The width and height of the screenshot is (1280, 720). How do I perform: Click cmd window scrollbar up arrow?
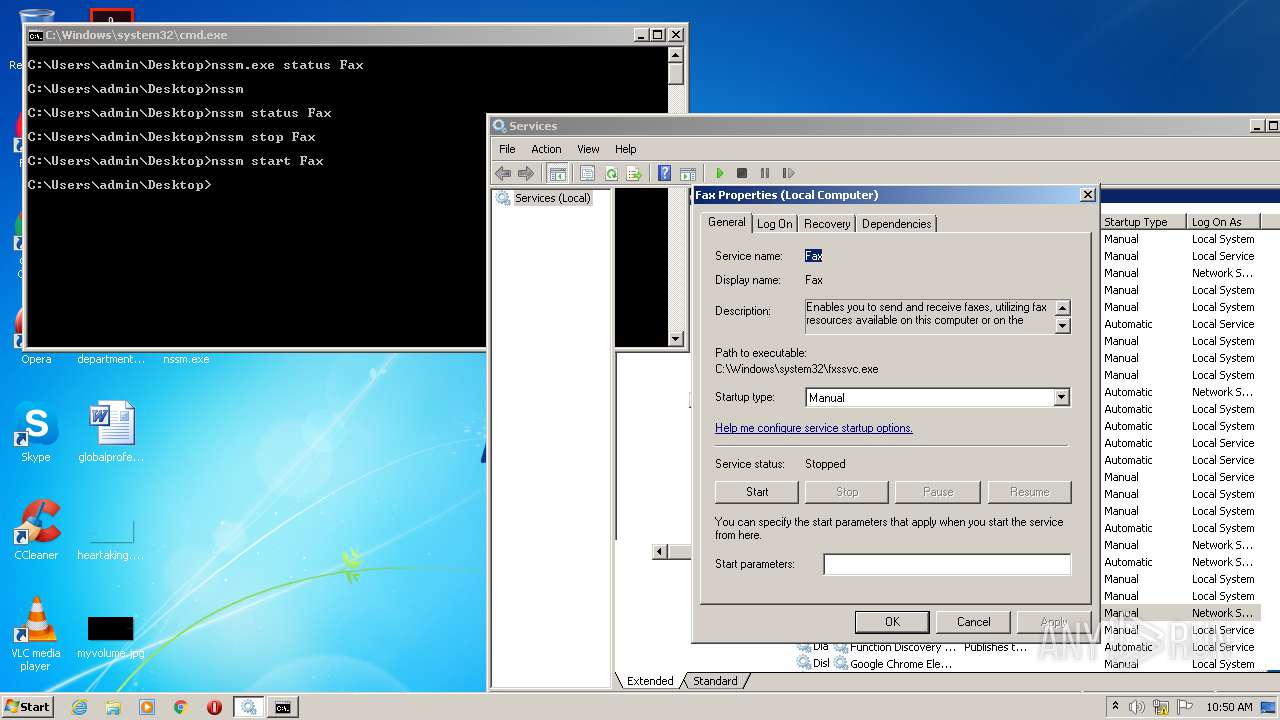point(675,55)
